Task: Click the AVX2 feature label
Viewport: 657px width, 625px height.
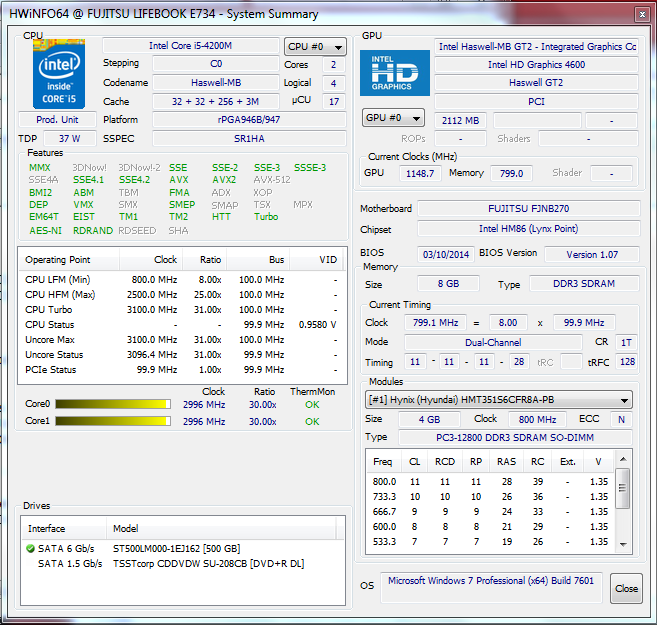Action: tap(224, 180)
